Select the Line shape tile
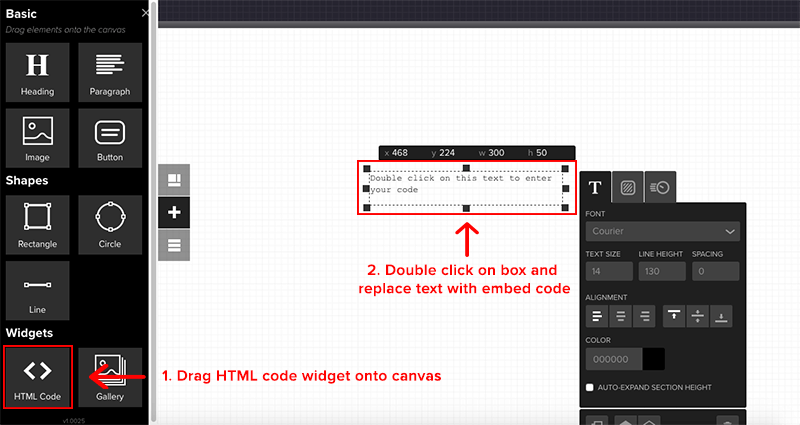This screenshot has height=425, width=800. (x=37, y=290)
